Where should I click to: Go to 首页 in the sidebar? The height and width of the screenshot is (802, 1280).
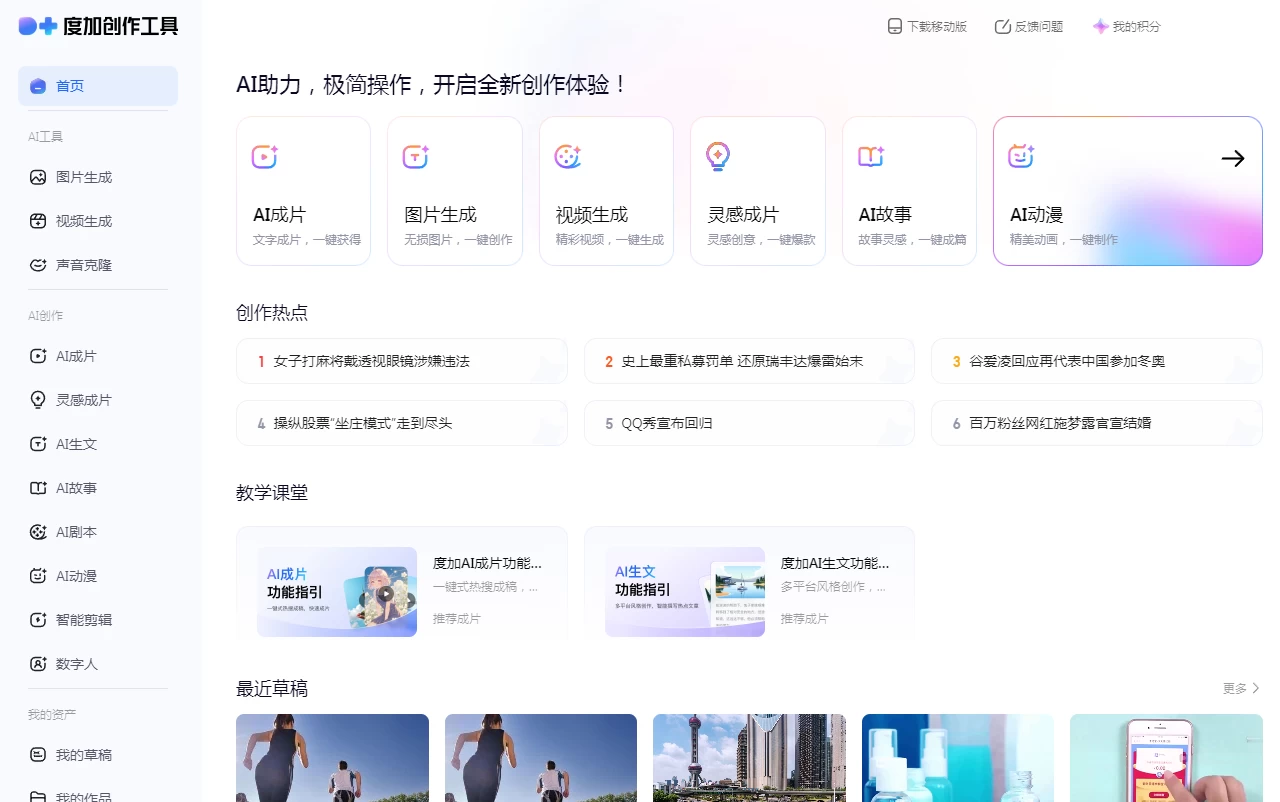70,86
